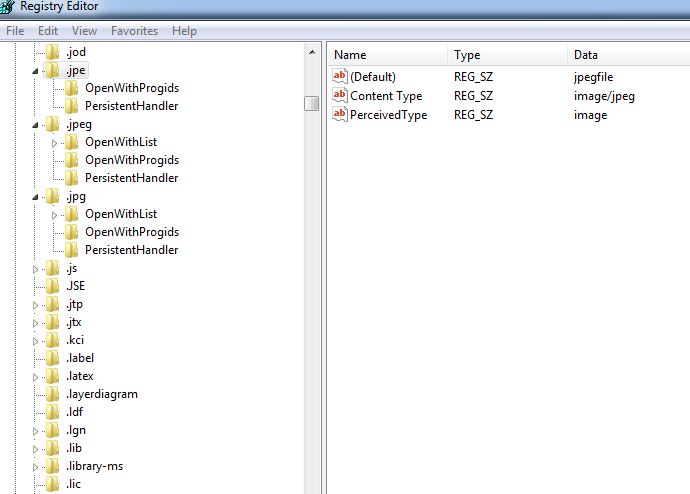The image size is (690, 494).
Task: Expand the .jtp key
Action: tap(35, 305)
